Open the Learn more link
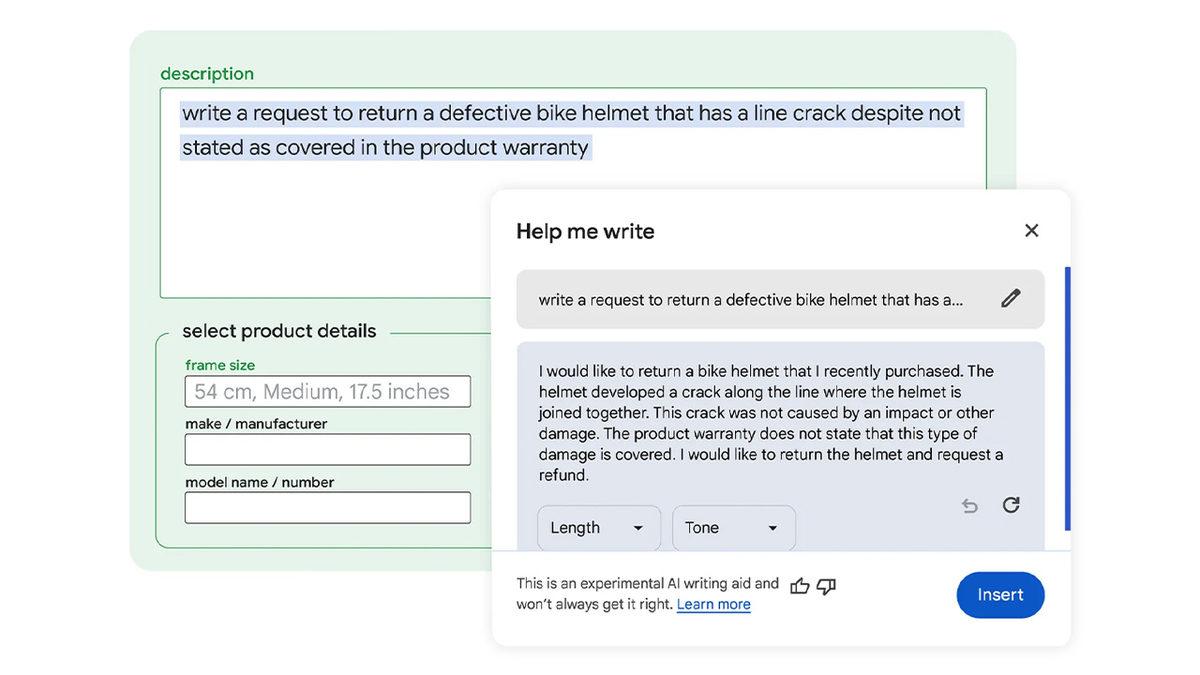The image size is (1200, 675). point(713,604)
